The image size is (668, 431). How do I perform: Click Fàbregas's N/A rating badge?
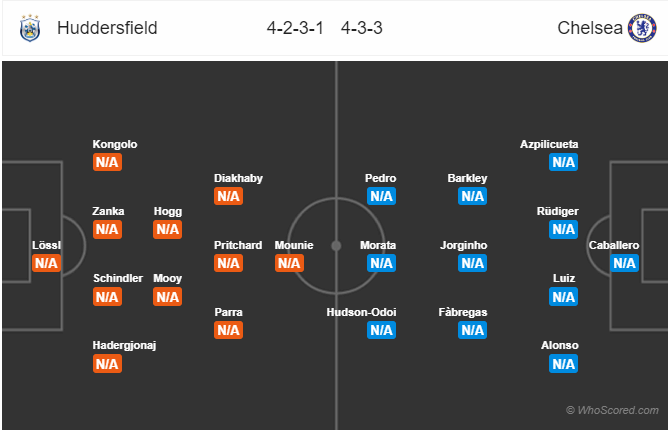472,330
